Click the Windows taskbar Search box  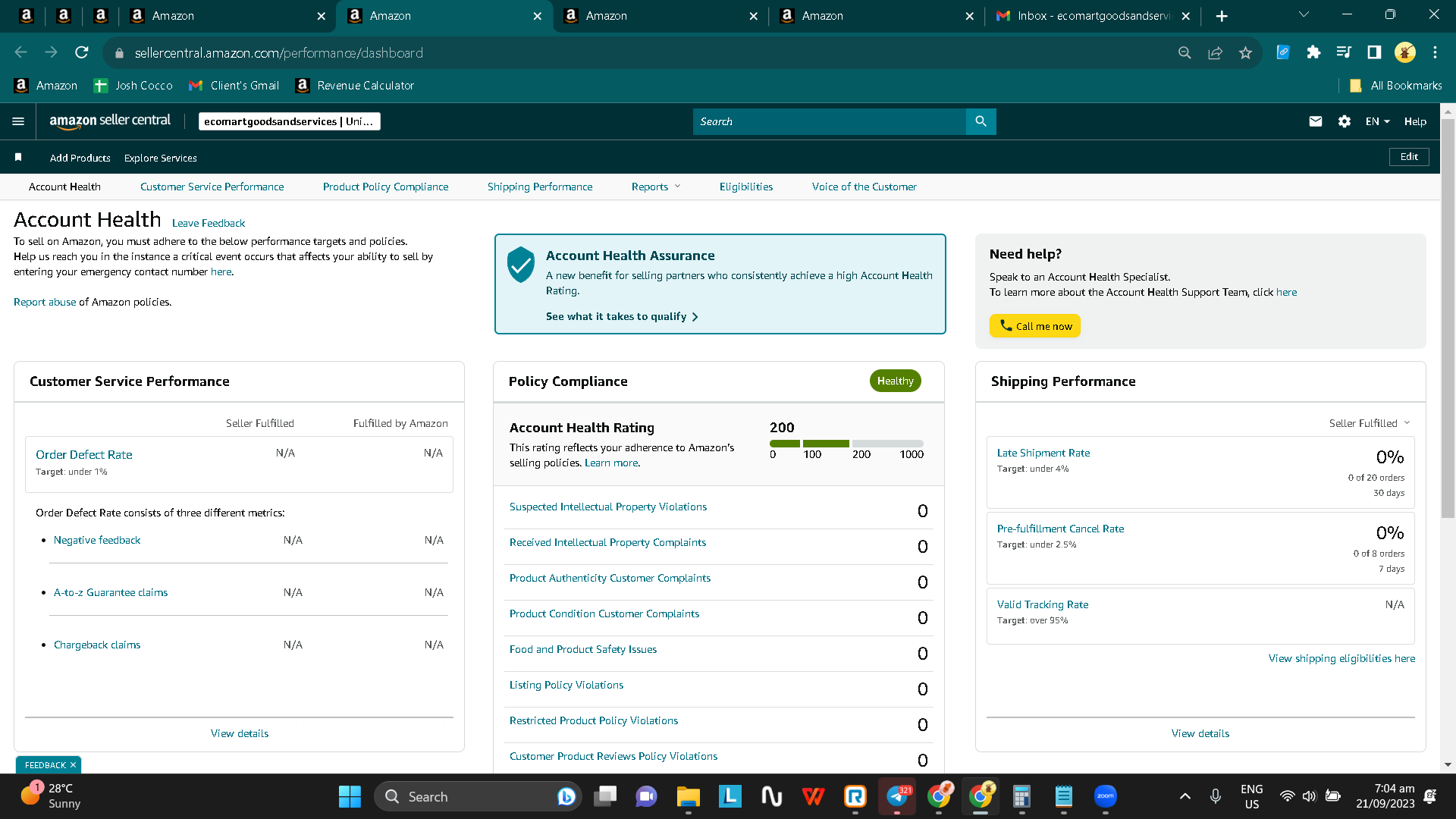[478, 796]
